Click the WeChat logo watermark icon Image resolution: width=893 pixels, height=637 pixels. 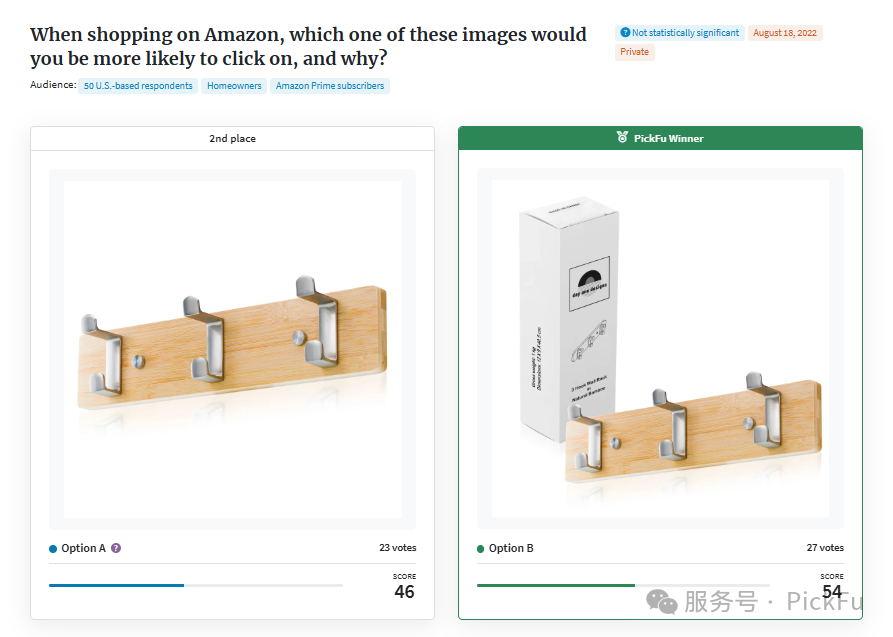pyautogui.click(x=661, y=602)
